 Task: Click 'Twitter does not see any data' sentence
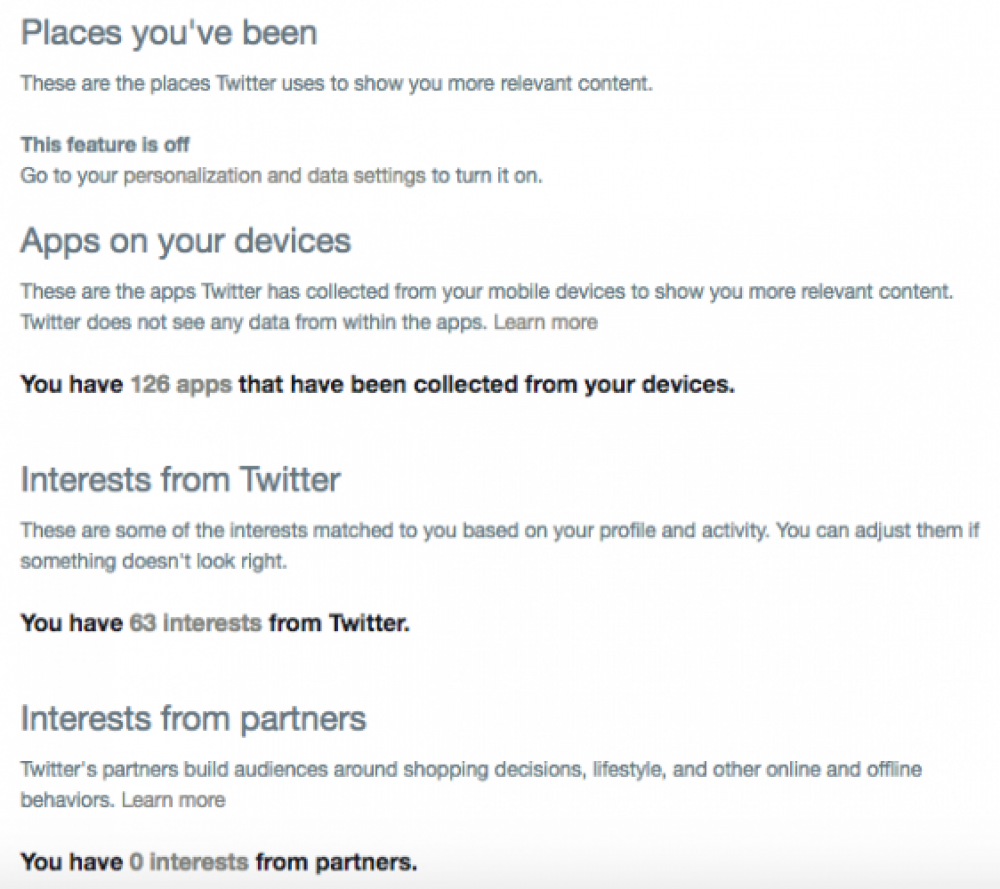coord(254,322)
